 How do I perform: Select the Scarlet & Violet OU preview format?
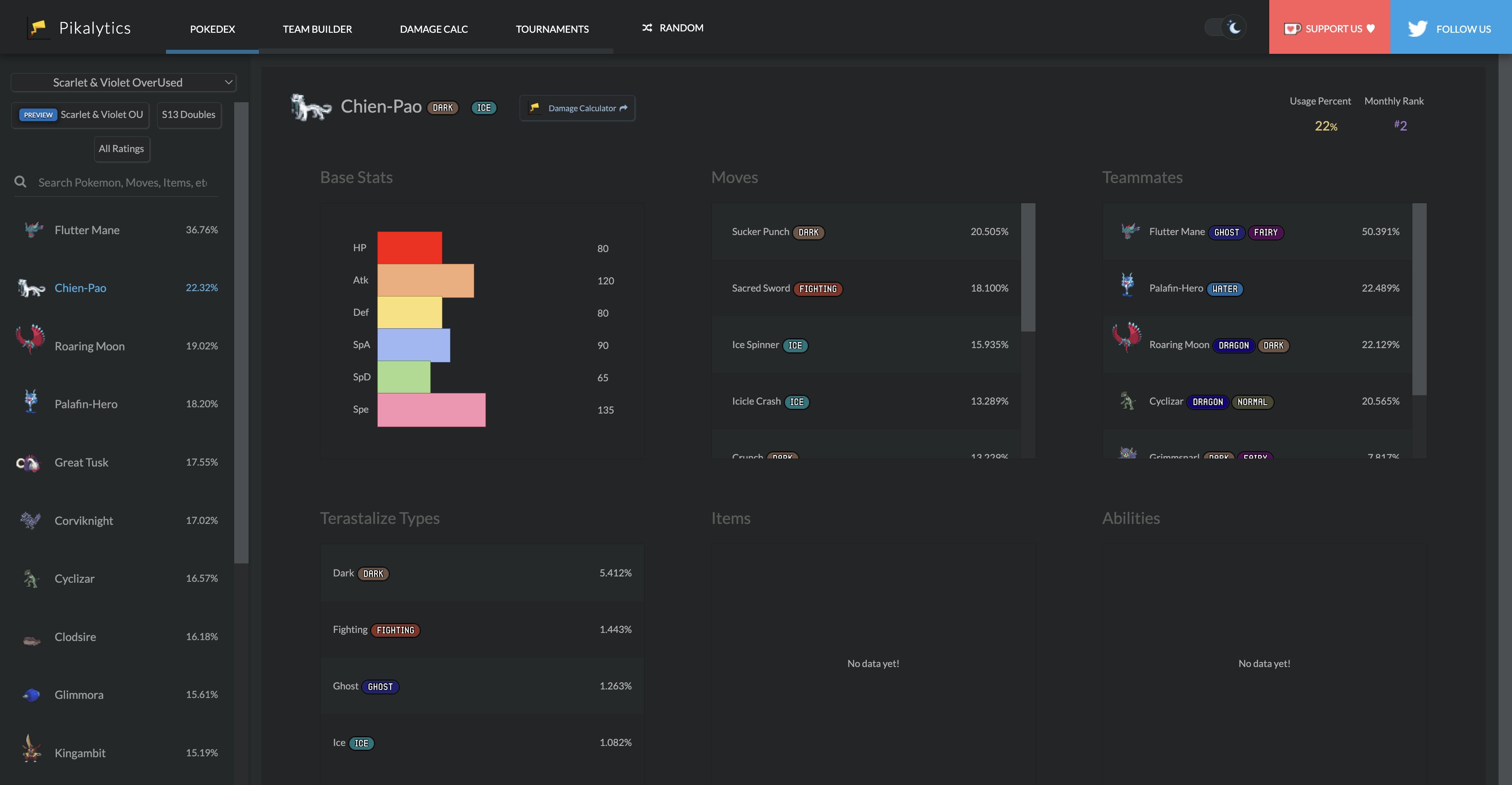[80, 115]
